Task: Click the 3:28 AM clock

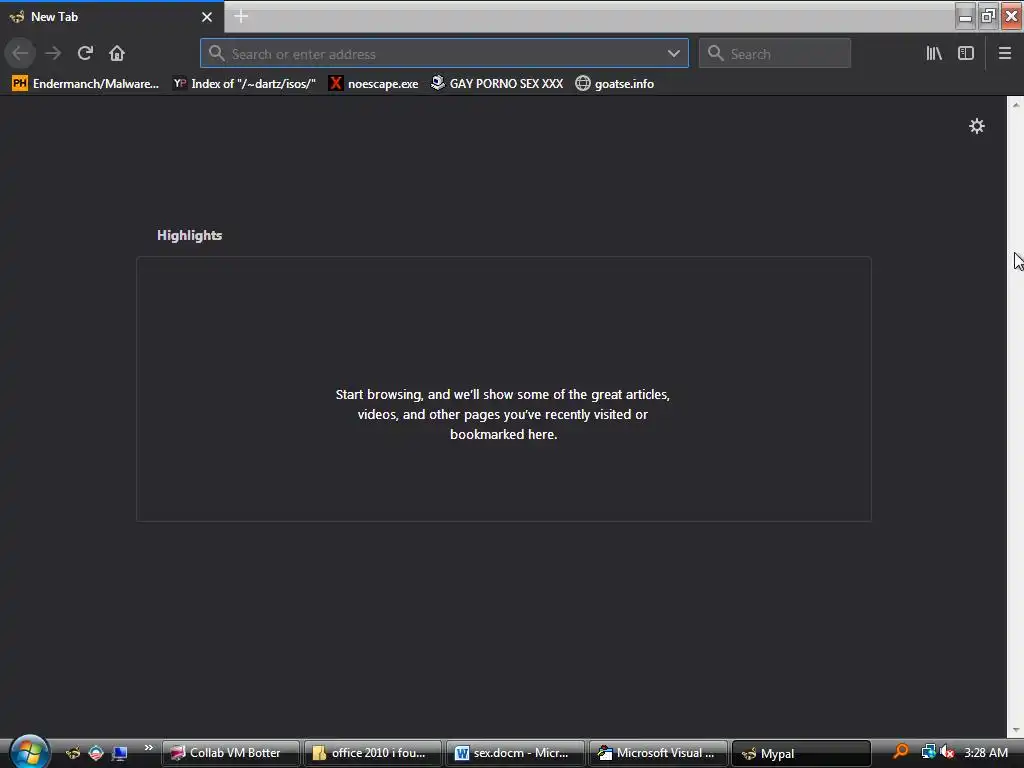Action: click(985, 752)
